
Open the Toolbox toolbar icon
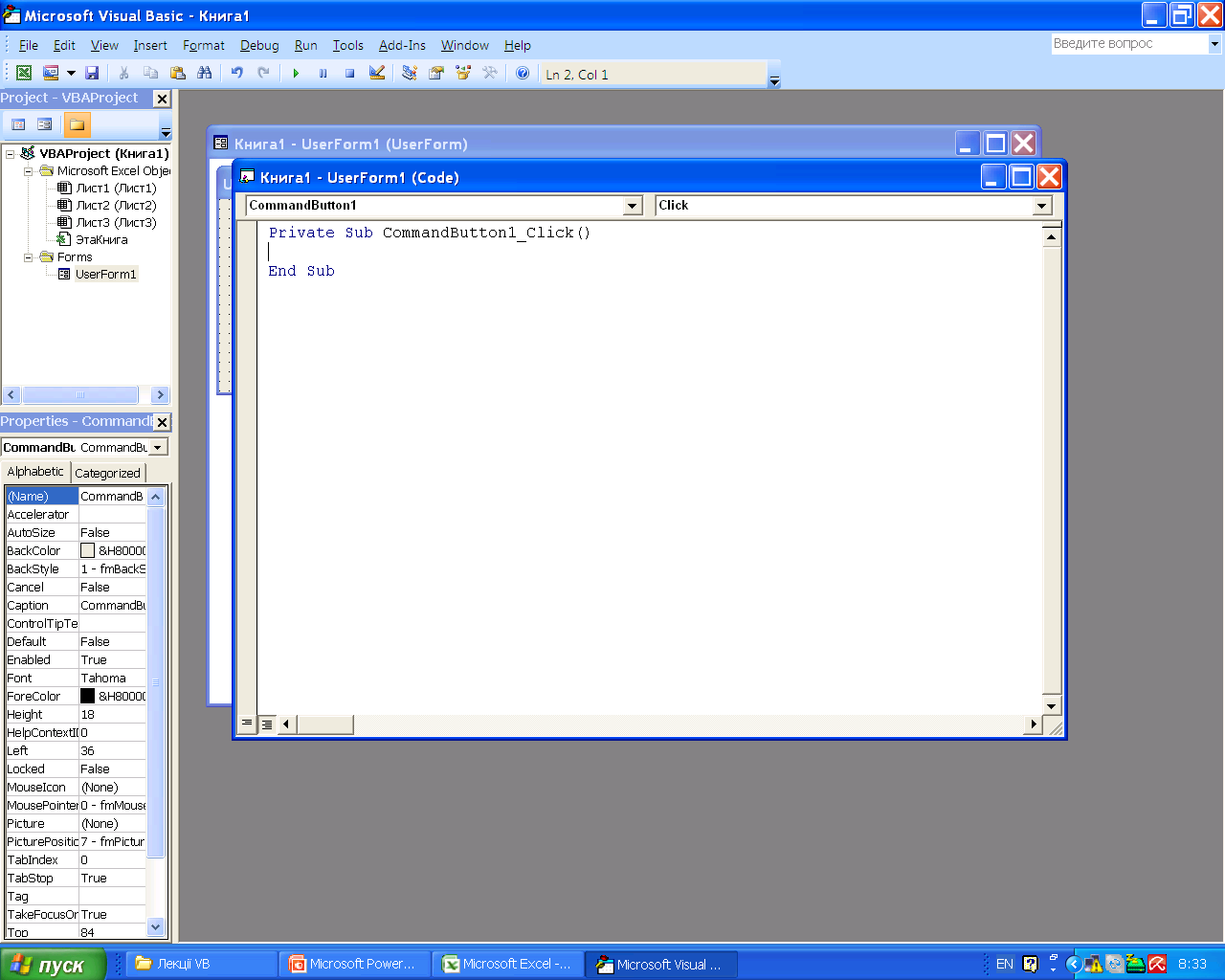[490, 73]
